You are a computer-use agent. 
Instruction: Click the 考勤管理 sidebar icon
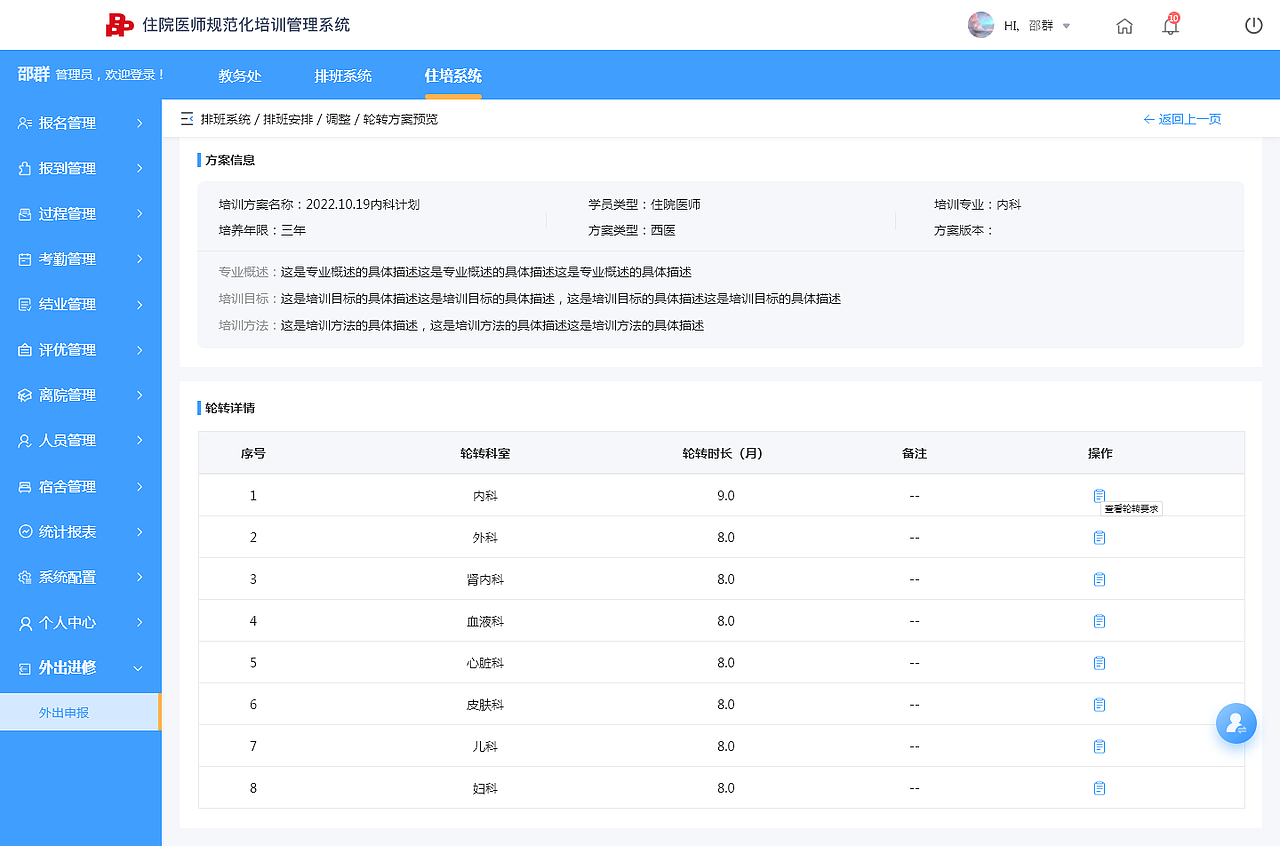point(25,258)
